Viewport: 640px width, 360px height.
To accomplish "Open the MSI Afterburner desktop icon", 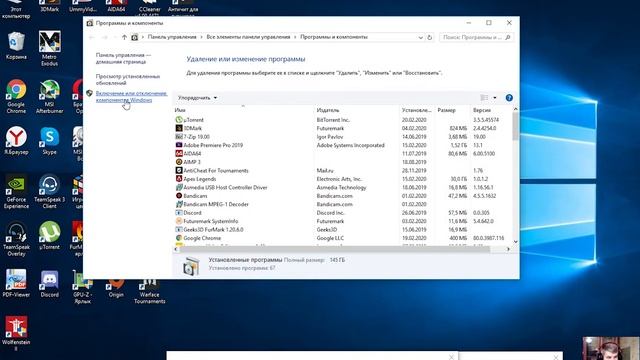I will (49, 96).
